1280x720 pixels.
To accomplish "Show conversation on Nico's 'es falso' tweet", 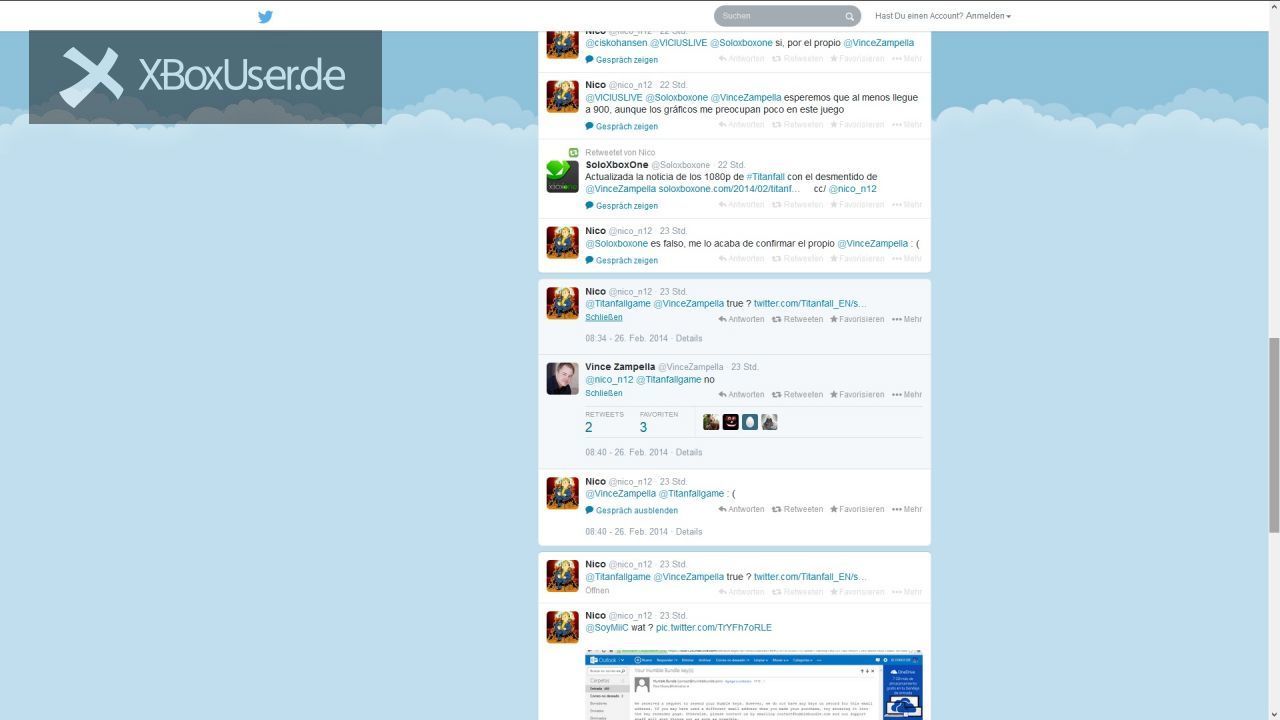I will [x=621, y=260].
